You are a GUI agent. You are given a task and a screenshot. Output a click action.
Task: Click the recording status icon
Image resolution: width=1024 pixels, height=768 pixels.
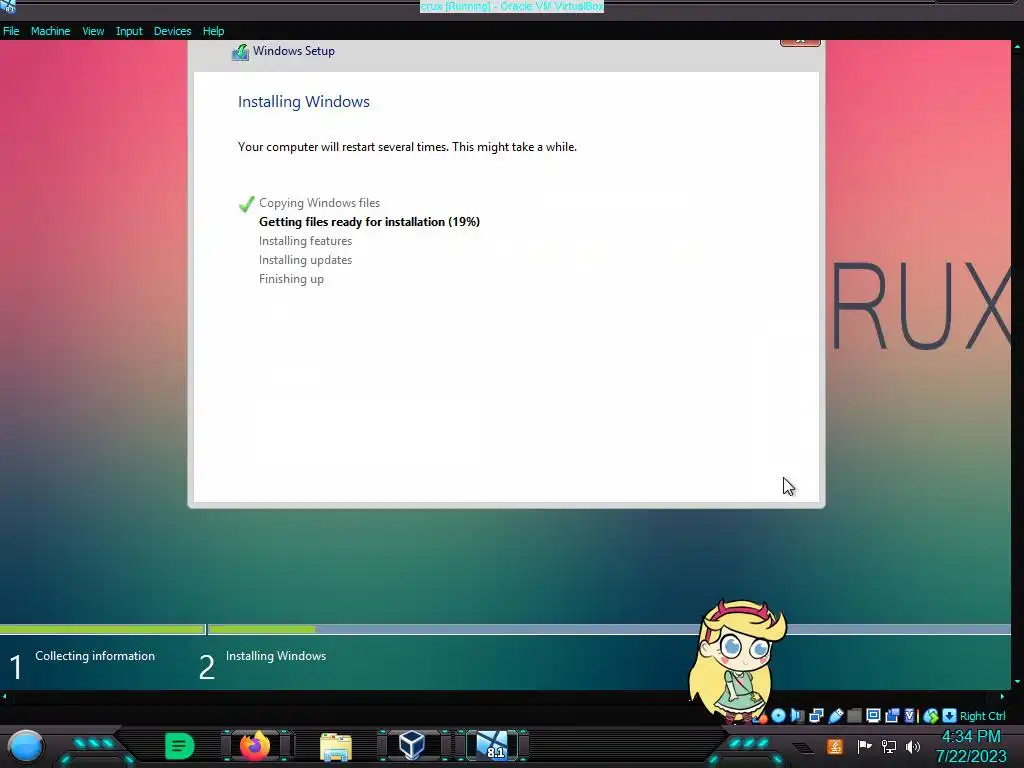(892, 716)
